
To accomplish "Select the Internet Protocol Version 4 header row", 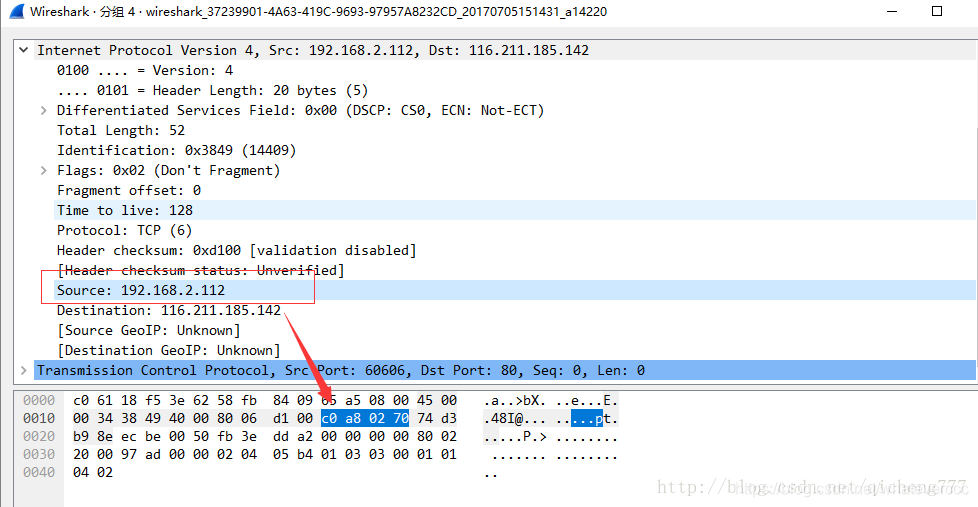I will click(505, 50).
